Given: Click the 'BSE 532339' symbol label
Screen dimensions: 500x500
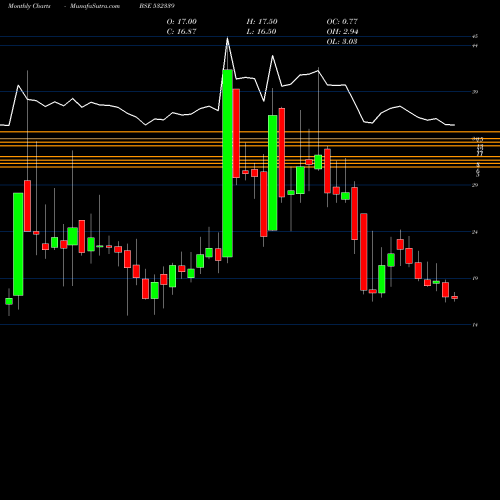Looking at the screenshot, I should pyautogui.click(x=157, y=6).
